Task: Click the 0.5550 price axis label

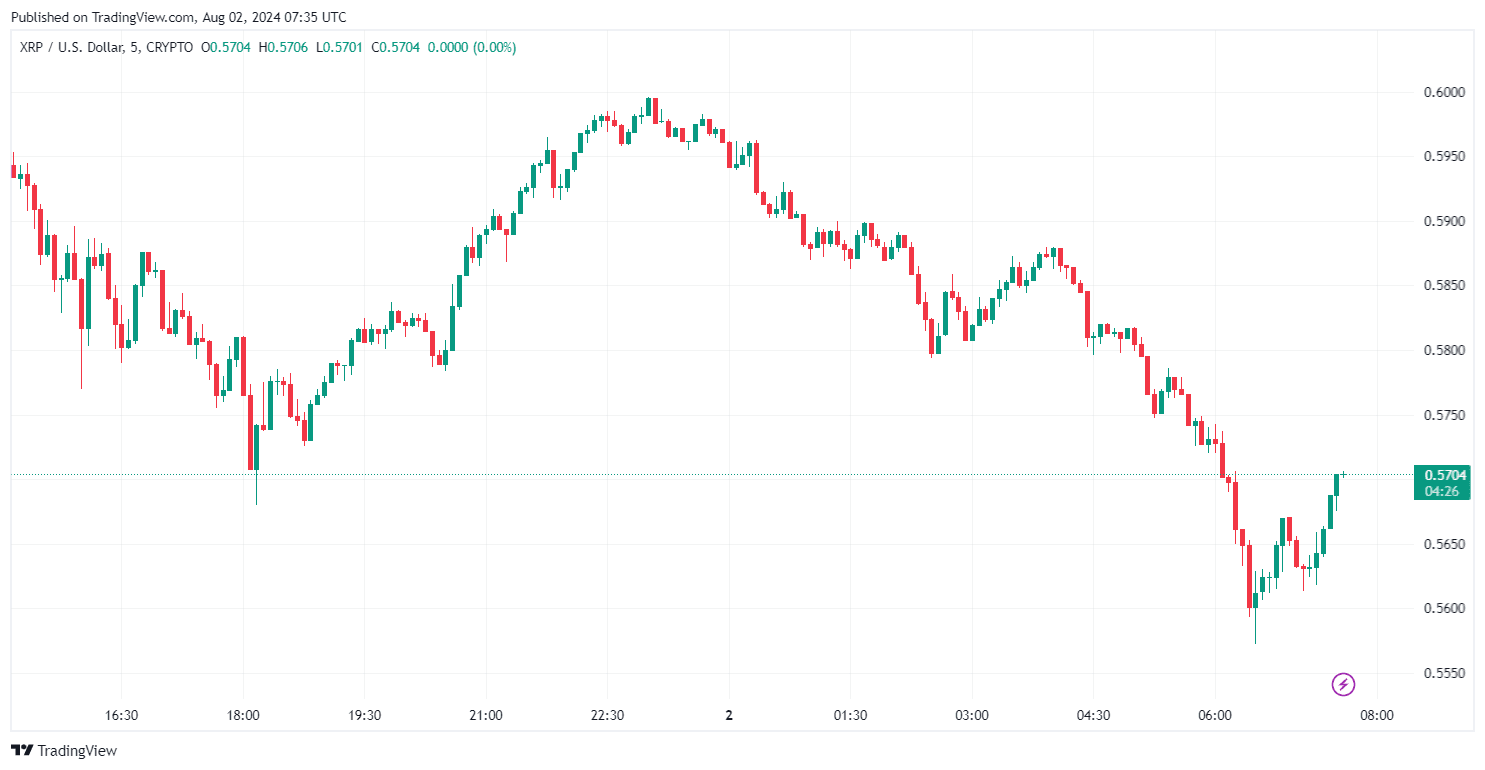Action: tap(1444, 673)
